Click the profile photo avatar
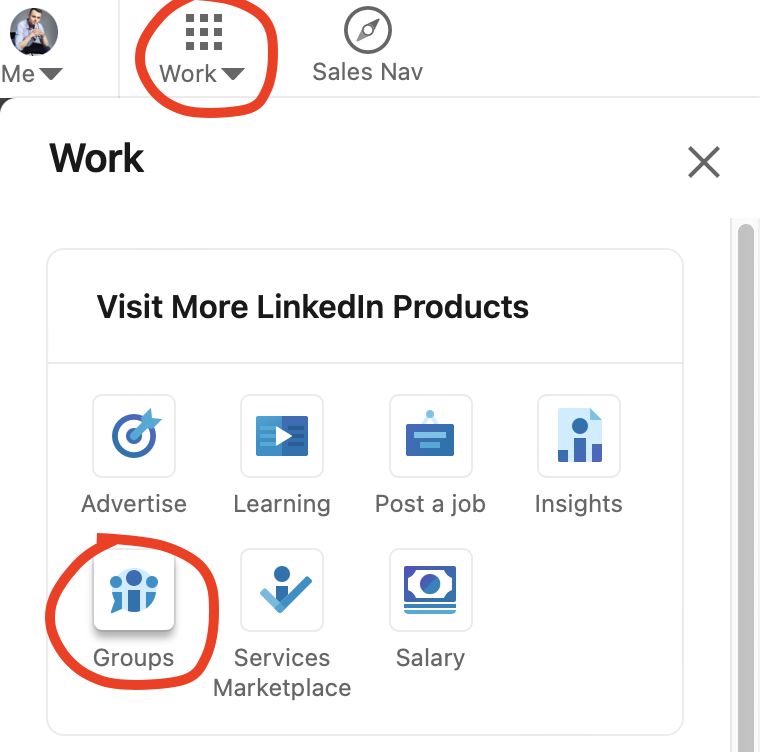Image resolution: width=760 pixels, height=752 pixels. point(34,30)
